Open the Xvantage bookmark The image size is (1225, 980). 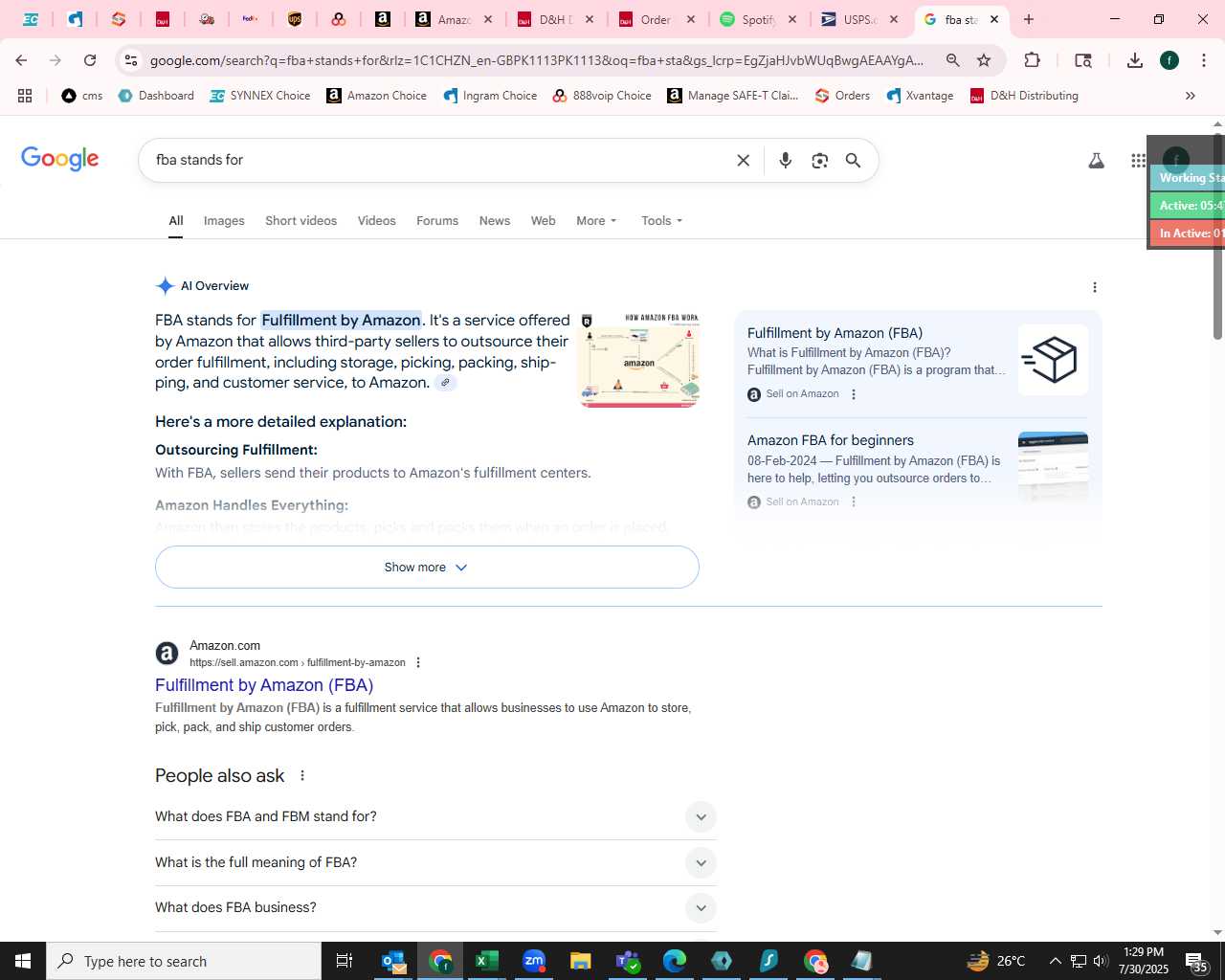[920, 96]
